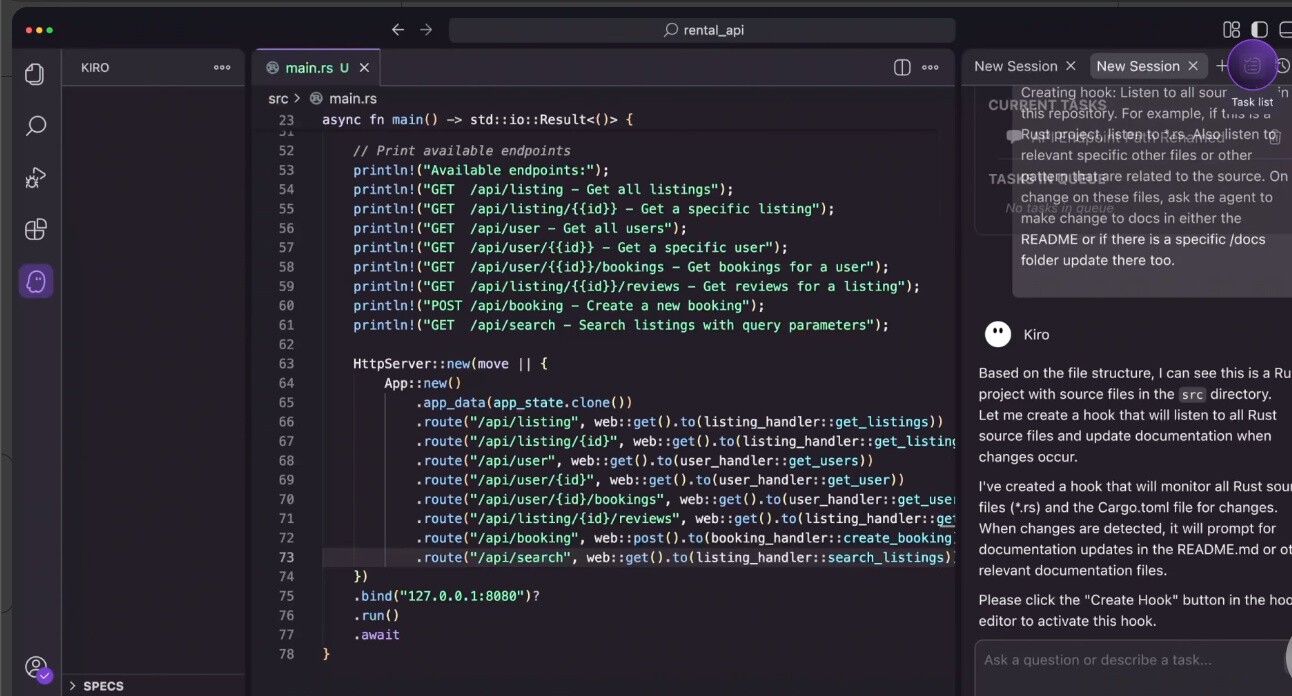Start a new session with the plus button

click(1221, 65)
